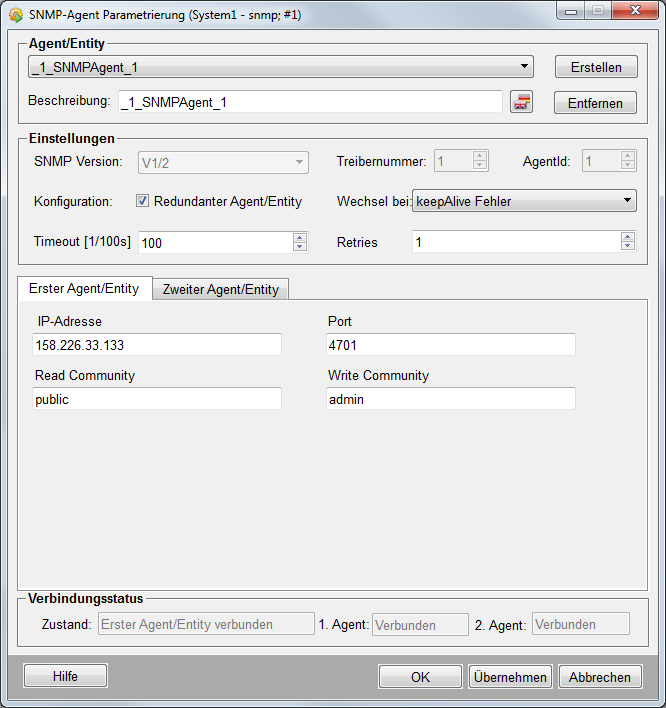Open the SNMP Version V1/2 dropdown
Image resolution: width=666 pixels, height=708 pixels.
pos(223,163)
